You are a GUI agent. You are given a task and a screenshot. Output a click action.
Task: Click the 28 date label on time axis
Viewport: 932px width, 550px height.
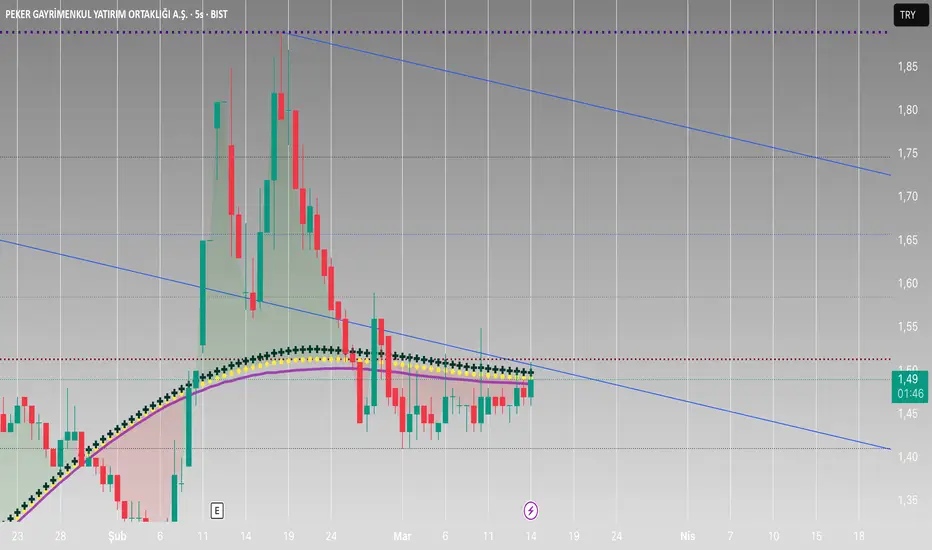point(60,536)
